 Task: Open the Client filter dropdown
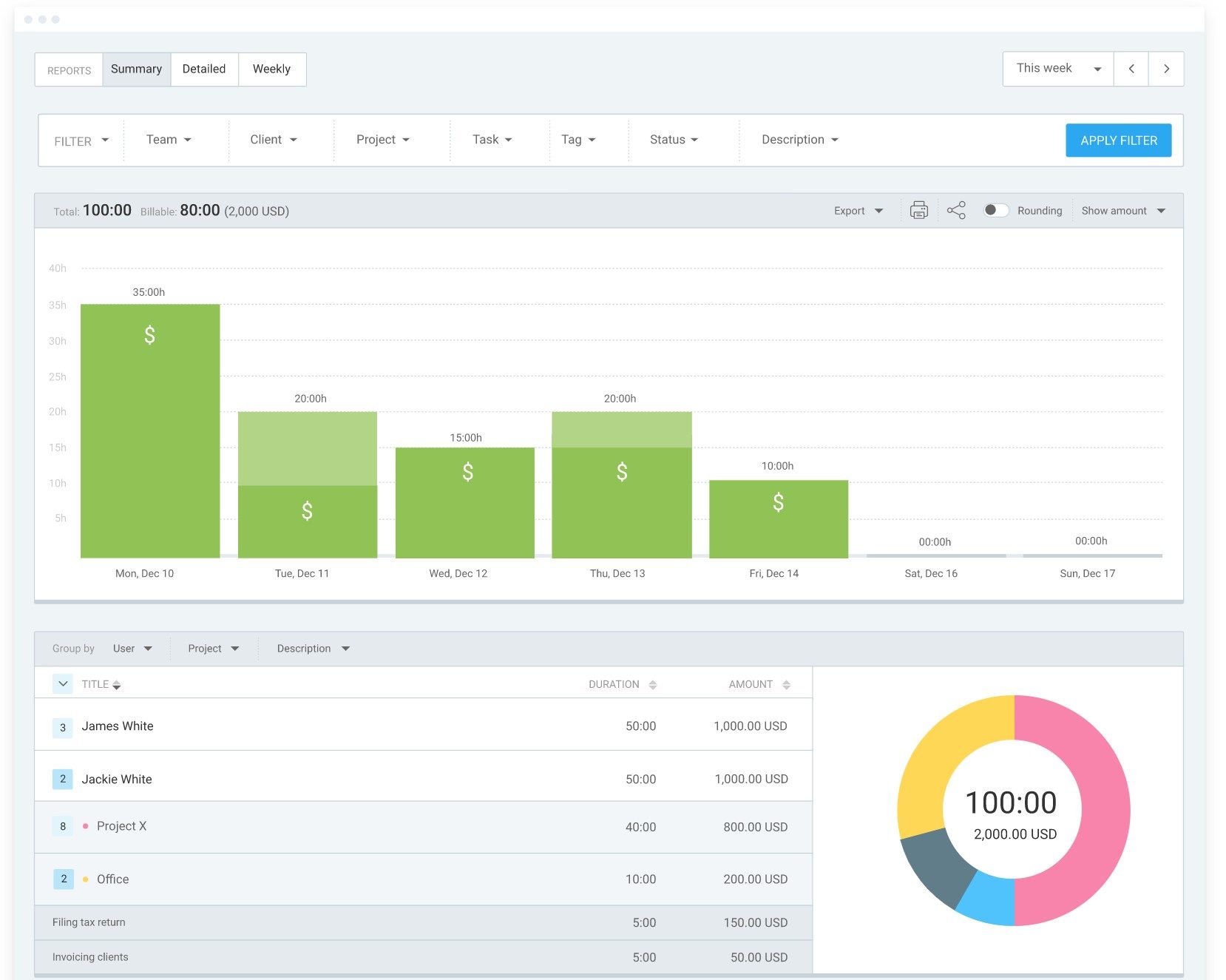click(273, 140)
